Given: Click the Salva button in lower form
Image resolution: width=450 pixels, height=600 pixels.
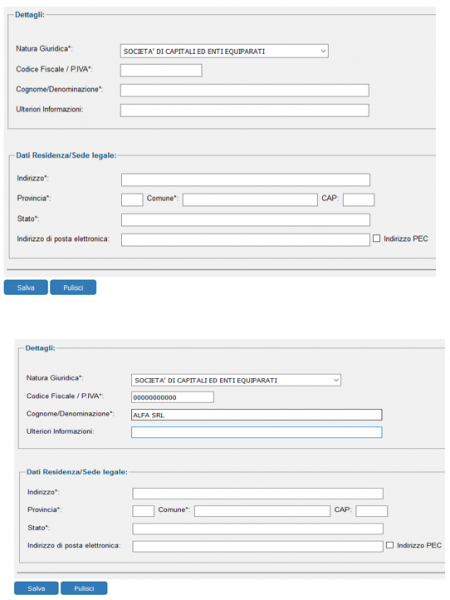Looking at the screenshot, I should [x=36, y=588].
